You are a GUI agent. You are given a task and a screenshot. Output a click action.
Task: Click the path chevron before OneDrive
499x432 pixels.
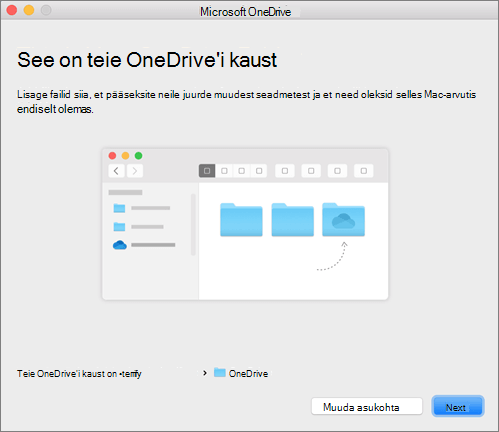tap(205, 373)
